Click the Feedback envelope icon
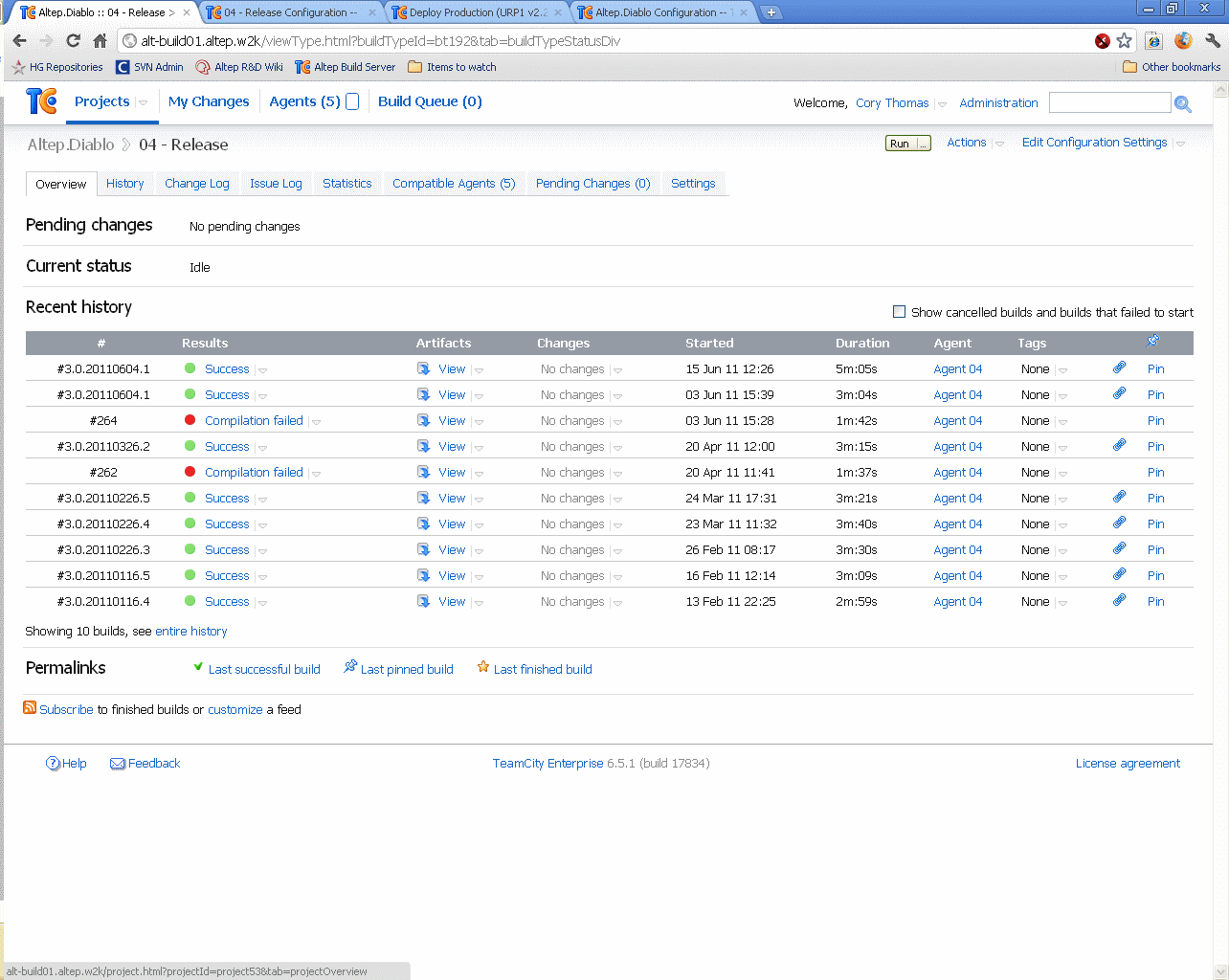The image size is (1229, 980). [x=118, y=764]
